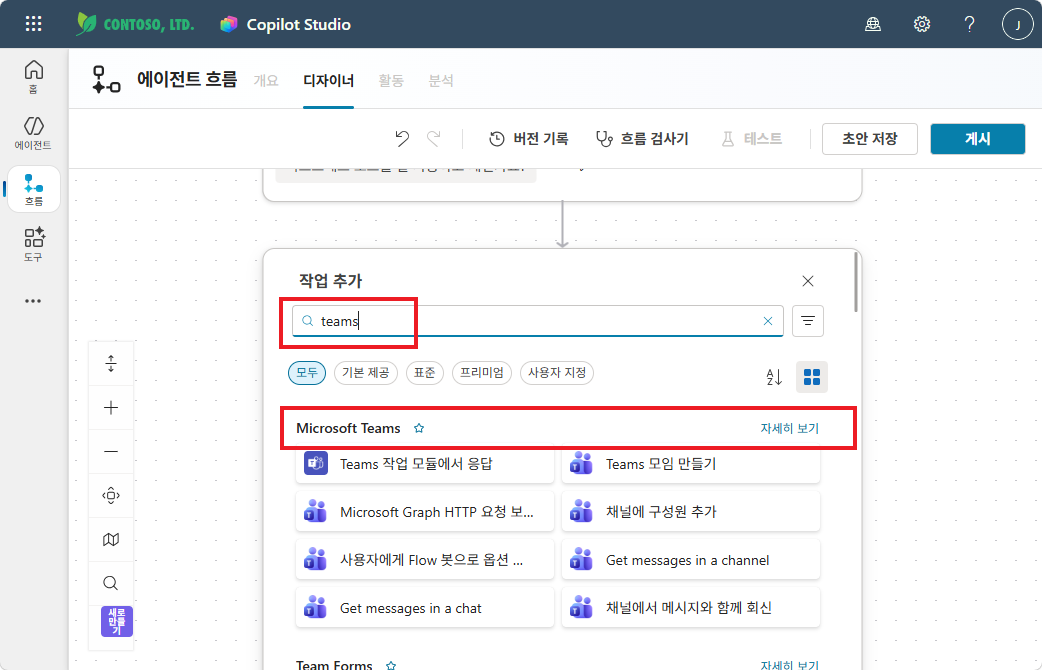Zoom in with the plus canvas control
This screenshot has height=670, width=1042.
point(111,407)
